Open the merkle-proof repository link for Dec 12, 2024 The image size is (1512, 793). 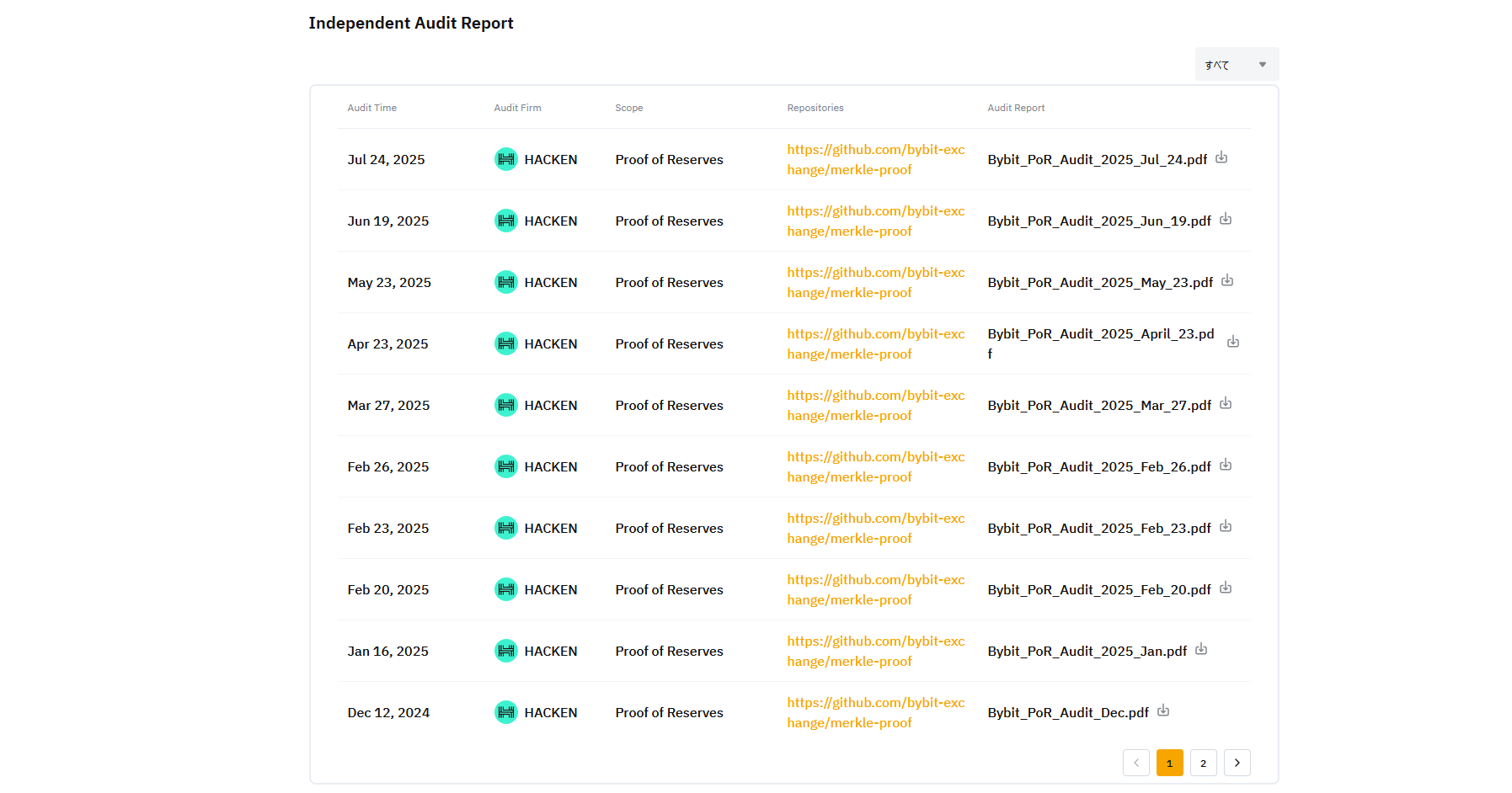coord(875,713)
